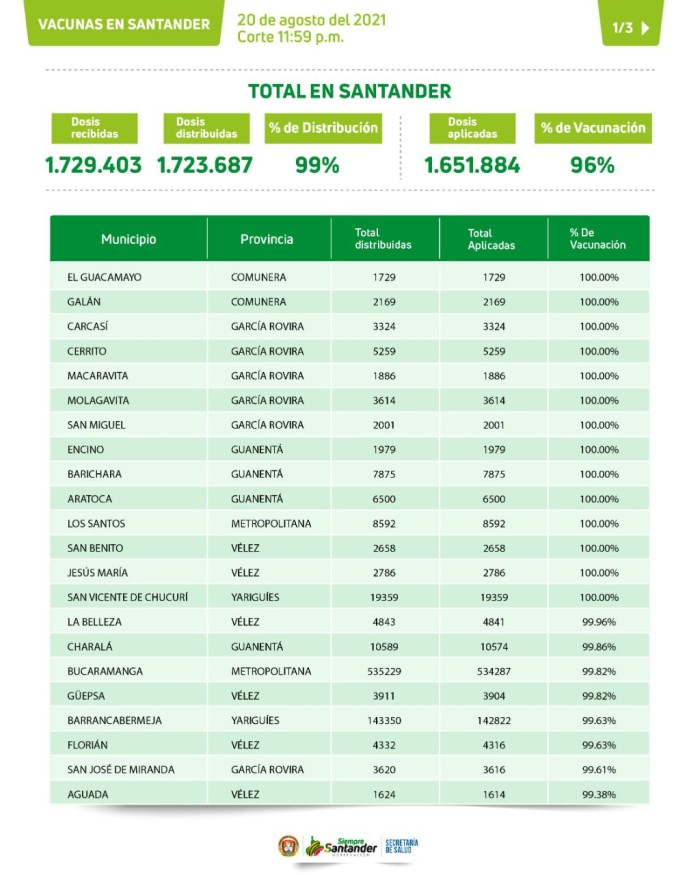The height and width of the screenshot is (875, 700).
Task: Select the El Guacamayo row
Action: [x=349, y=277]
